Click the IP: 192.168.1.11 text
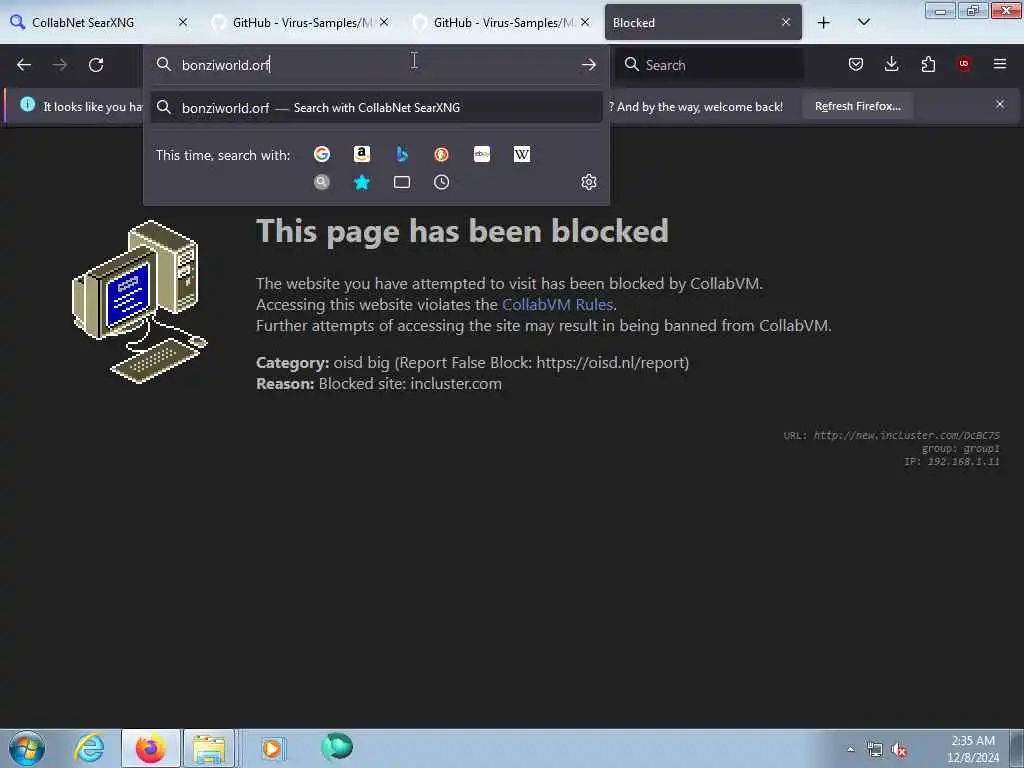The height and width of the screenshot is (768, 1024). [x=952, y=462]
